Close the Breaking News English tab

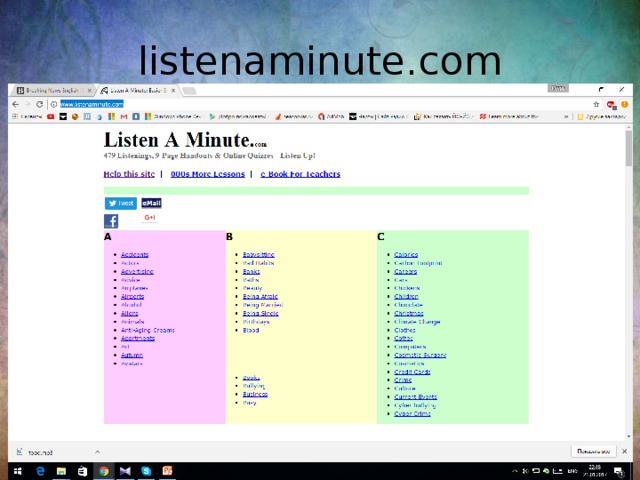89,91
